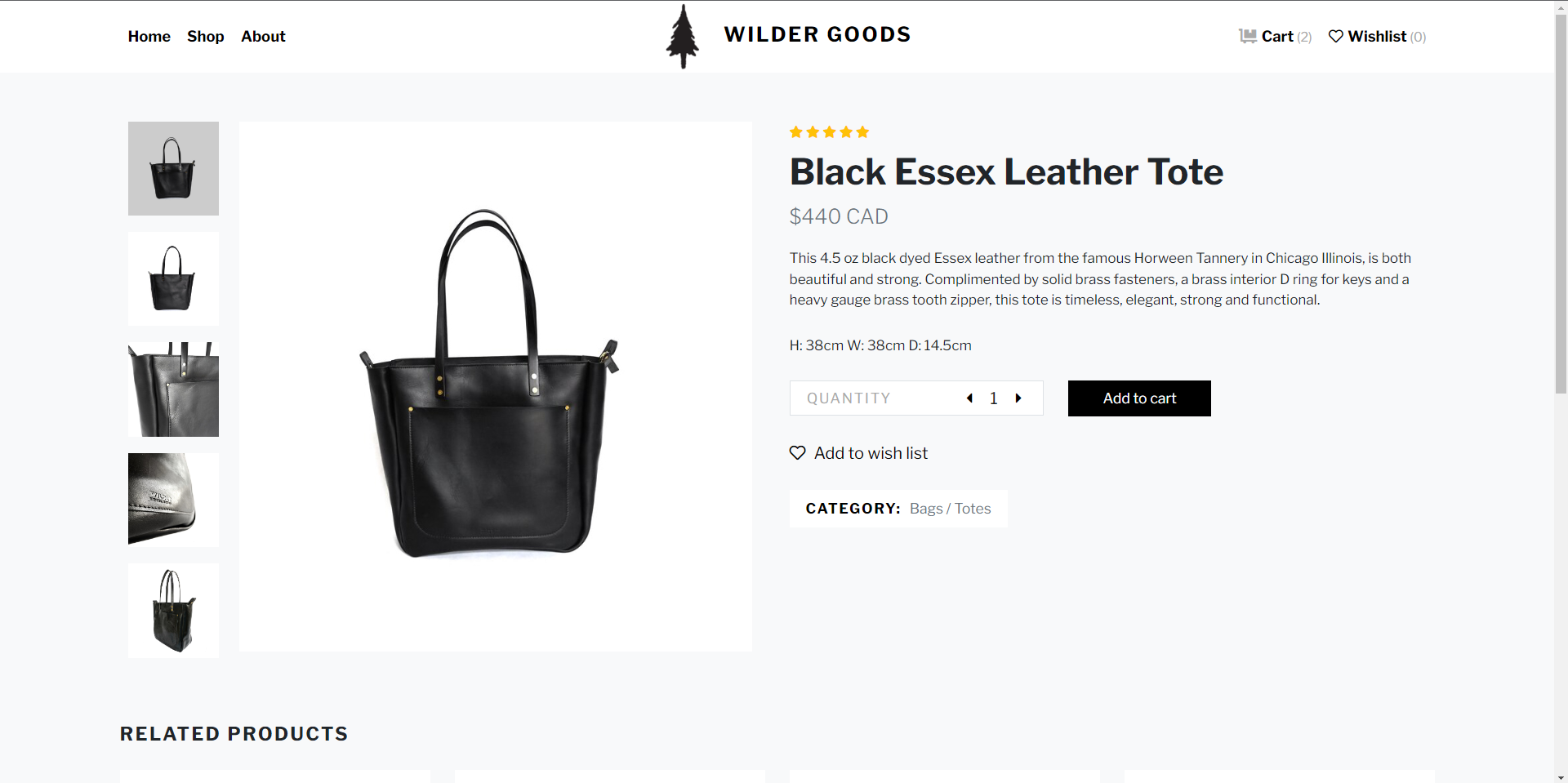Screen dimensions: 1568x783
Task: Open the About page link
Action: tap(263, 36)
